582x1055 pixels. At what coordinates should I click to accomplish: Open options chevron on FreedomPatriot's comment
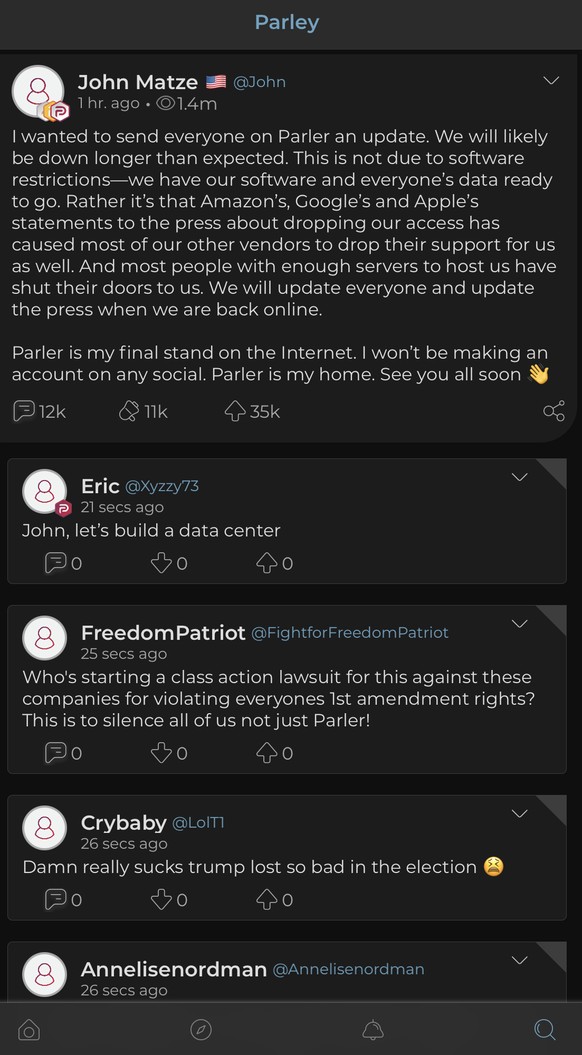[x=519, y=624]
